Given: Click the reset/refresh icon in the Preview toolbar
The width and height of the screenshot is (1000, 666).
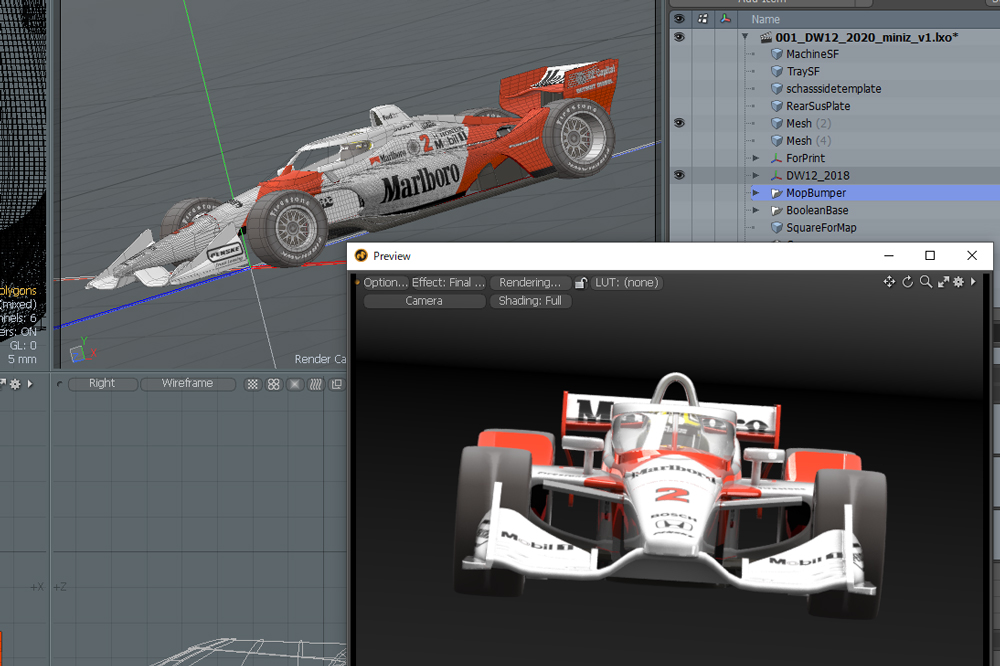Looking at the screenshot, I should 908,282.
